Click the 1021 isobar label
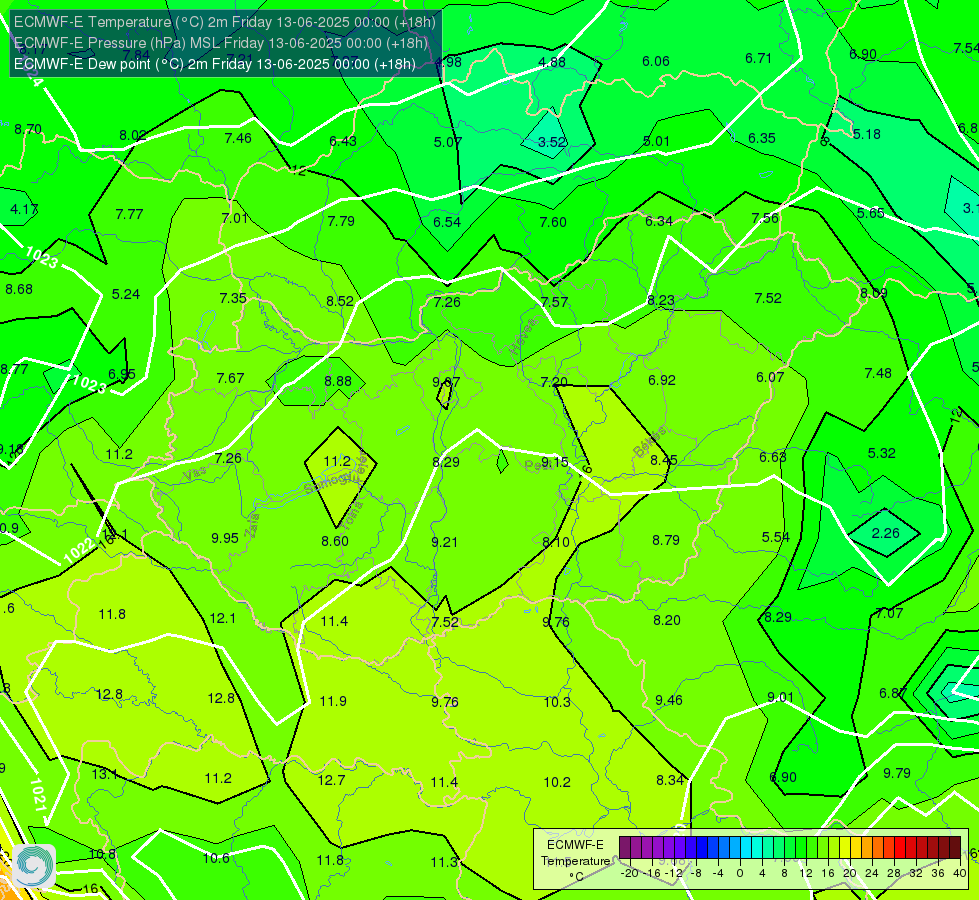 click(38, 795)
